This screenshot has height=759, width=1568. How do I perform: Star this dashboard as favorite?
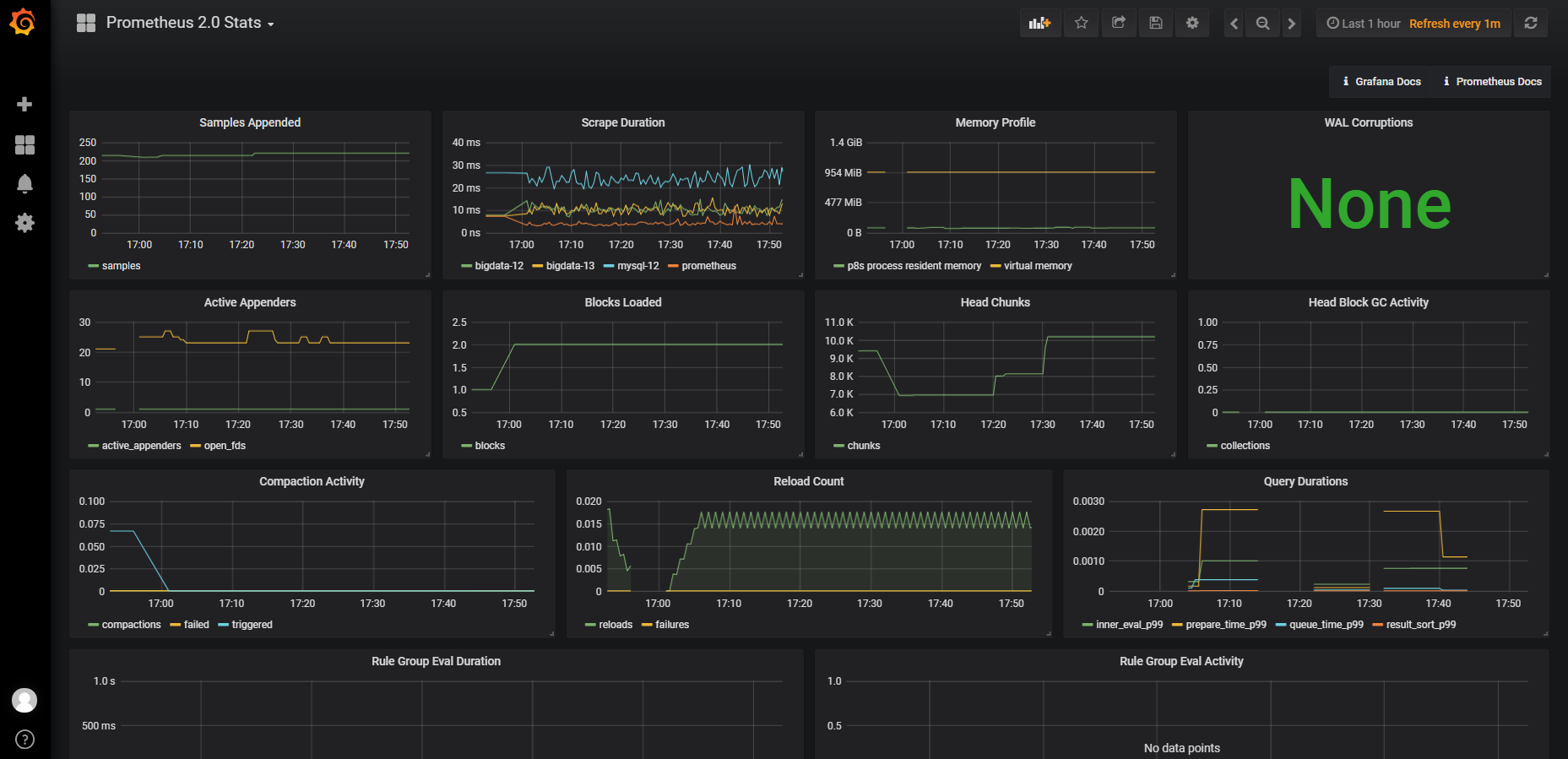[1081, 23]
